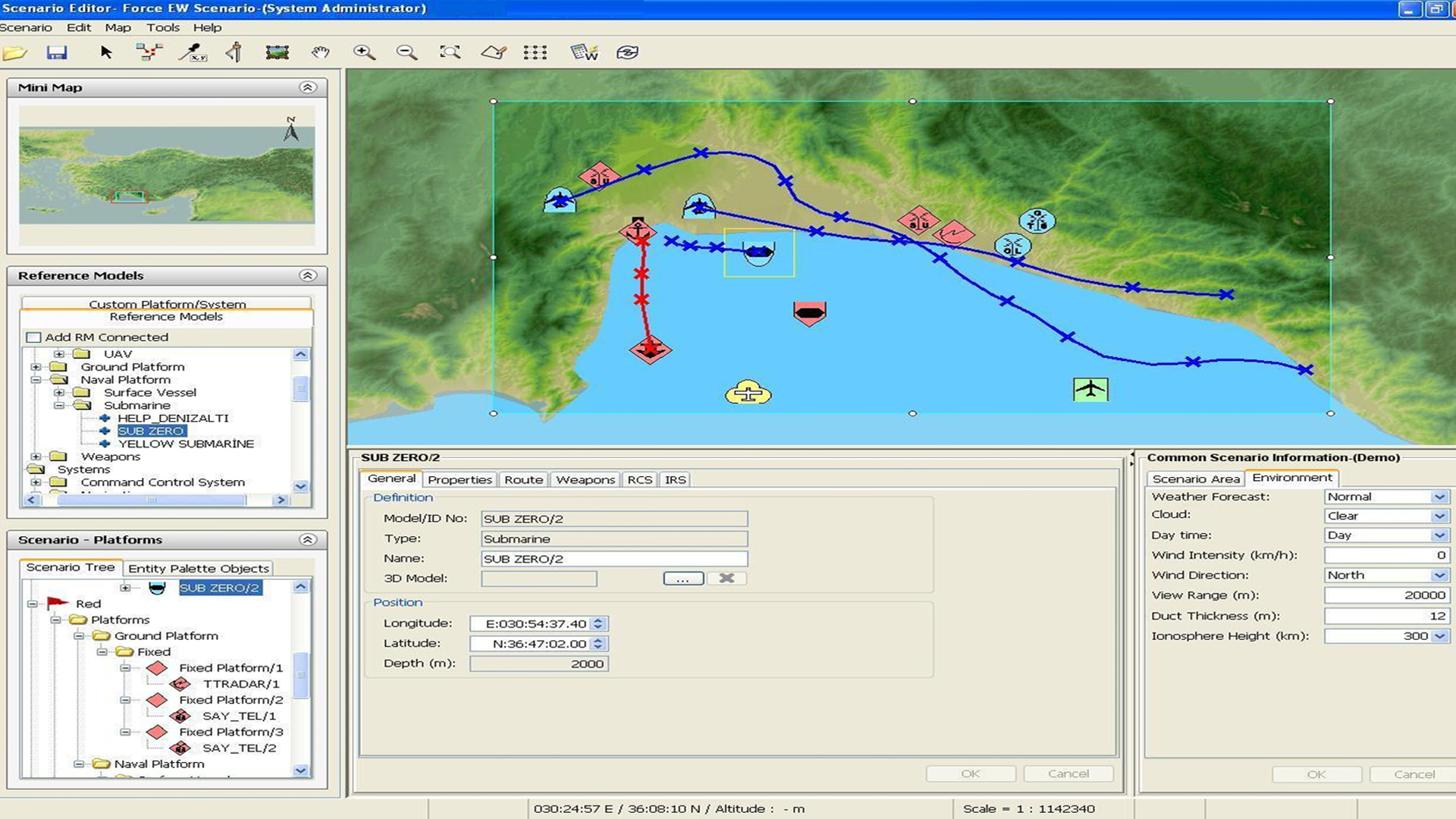Collapse the Mini Map panel

[308, 86]
